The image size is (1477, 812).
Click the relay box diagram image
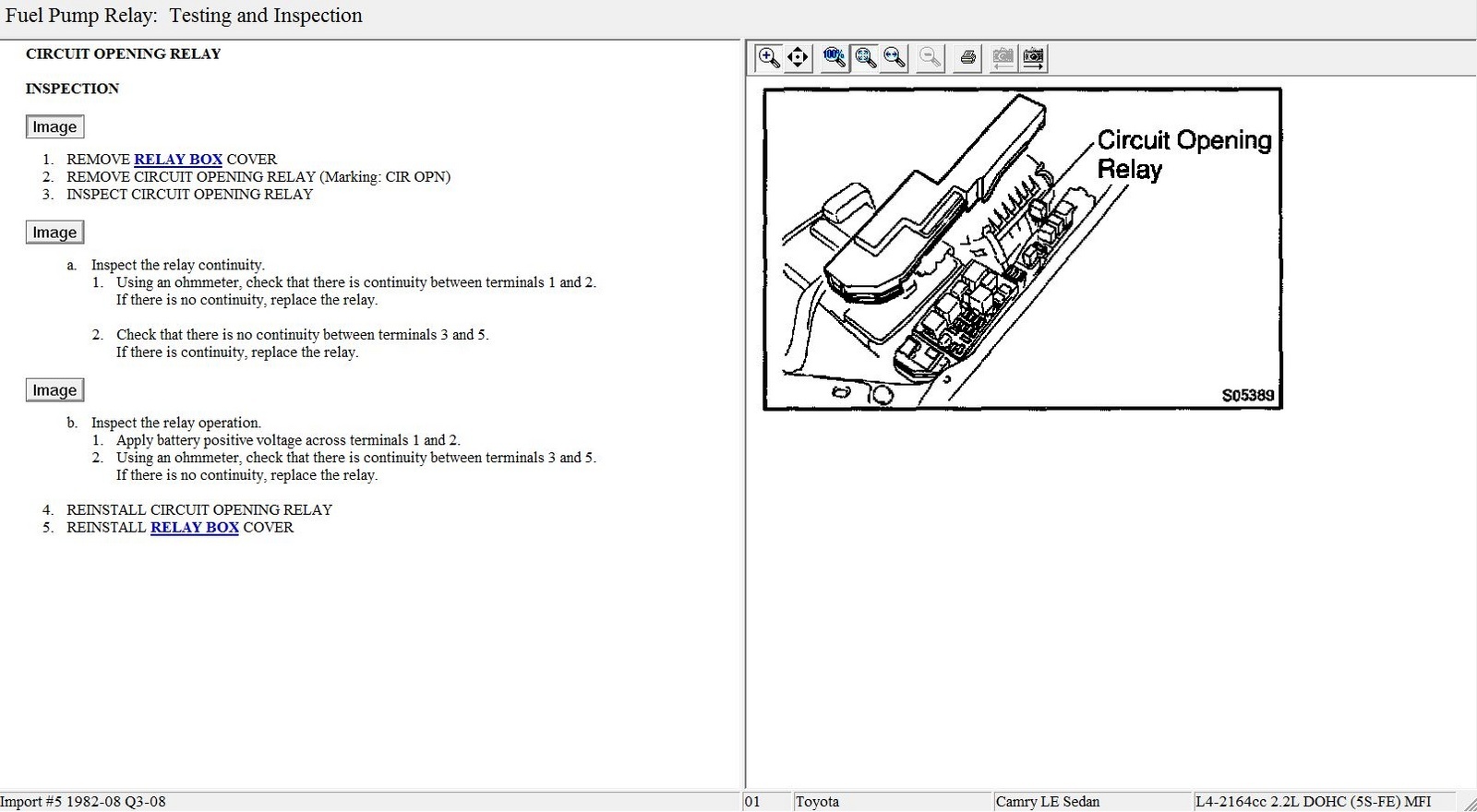point(1023,249)
